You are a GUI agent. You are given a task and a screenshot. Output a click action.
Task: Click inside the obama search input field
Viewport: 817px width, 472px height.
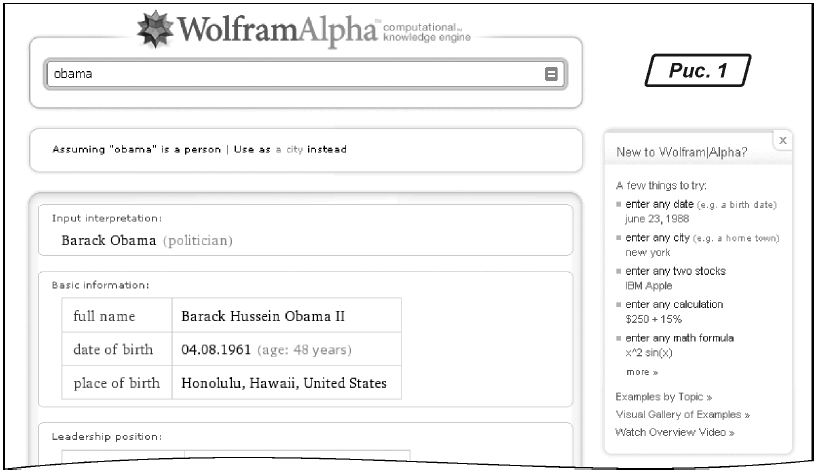pyautogui.click(x=290, y=74)
